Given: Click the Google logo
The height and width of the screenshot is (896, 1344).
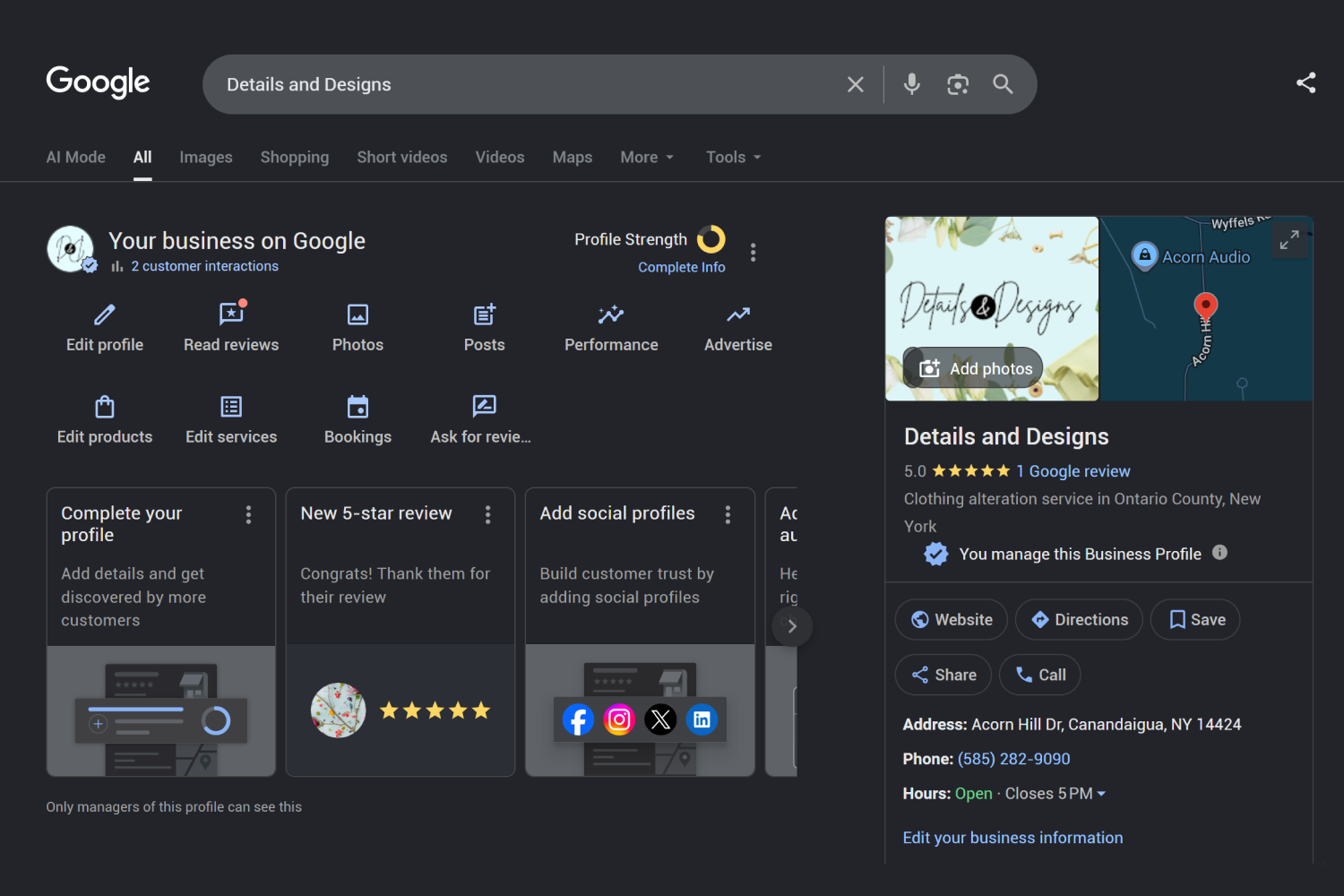Looking at the screenshot, I should click(x=99, y=82).
